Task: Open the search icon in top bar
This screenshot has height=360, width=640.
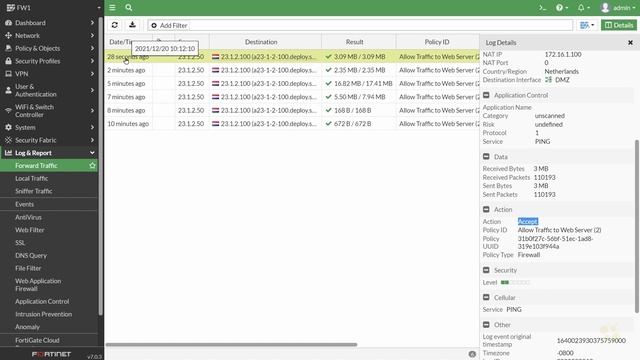Action: 129,7
